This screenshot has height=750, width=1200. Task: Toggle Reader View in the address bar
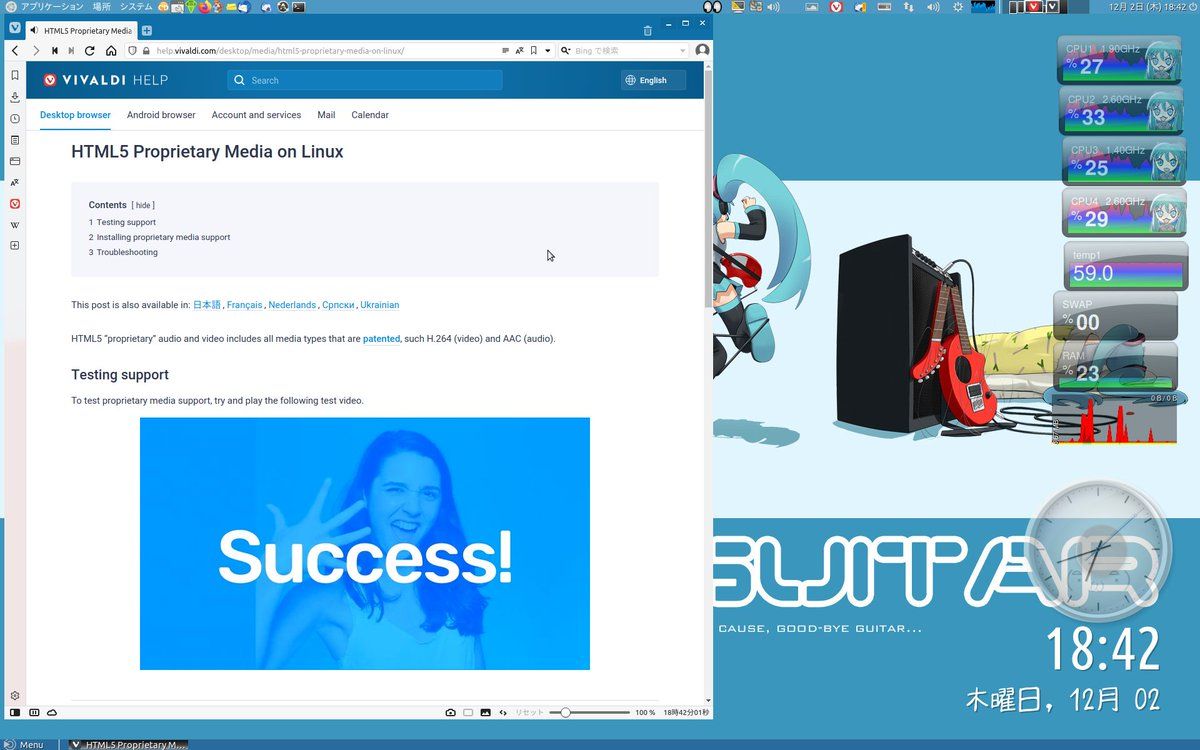[505, 51]
